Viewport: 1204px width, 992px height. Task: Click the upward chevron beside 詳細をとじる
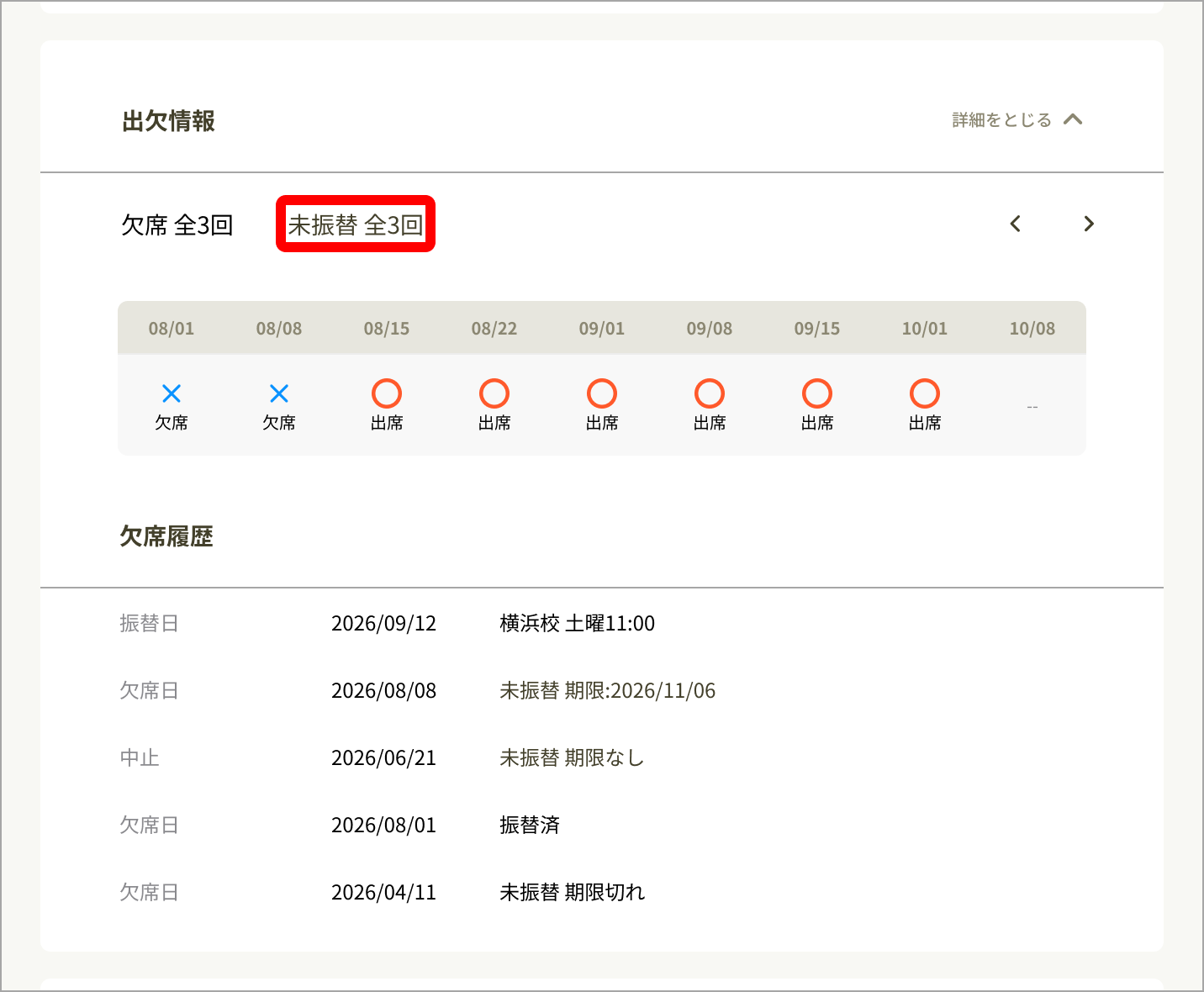(1073, 119)
